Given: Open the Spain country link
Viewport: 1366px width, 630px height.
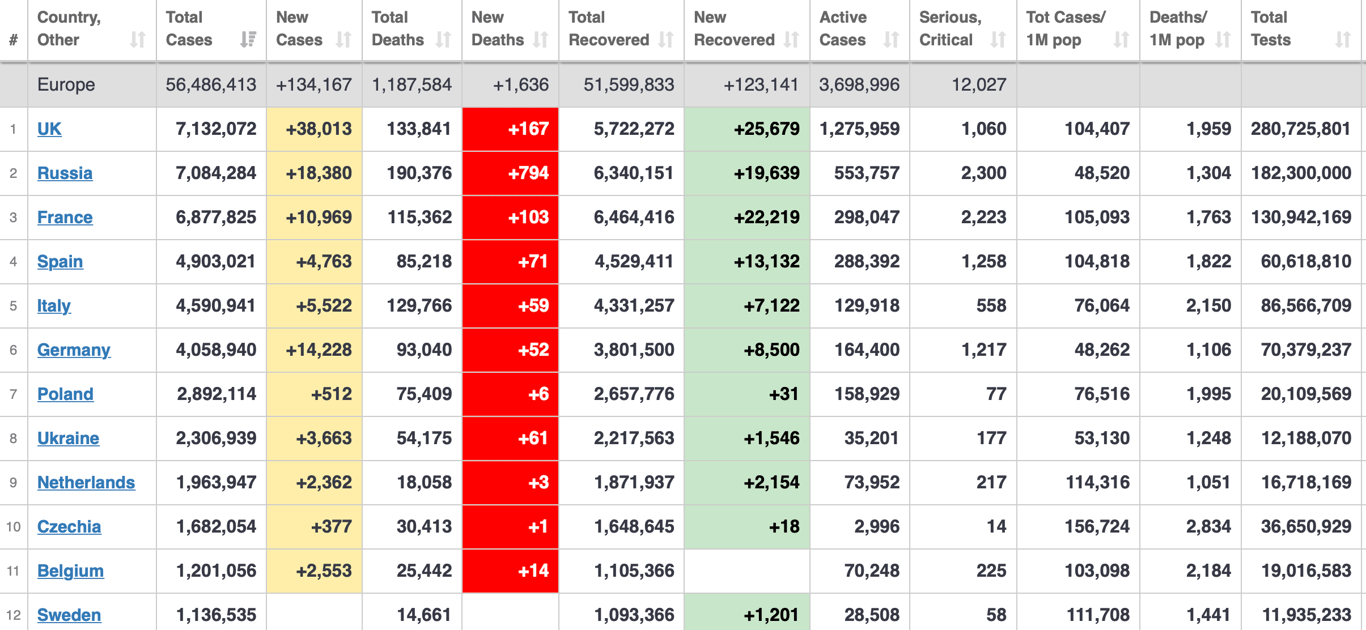Looking at the screenshot, I should click(x=60, y=261).
